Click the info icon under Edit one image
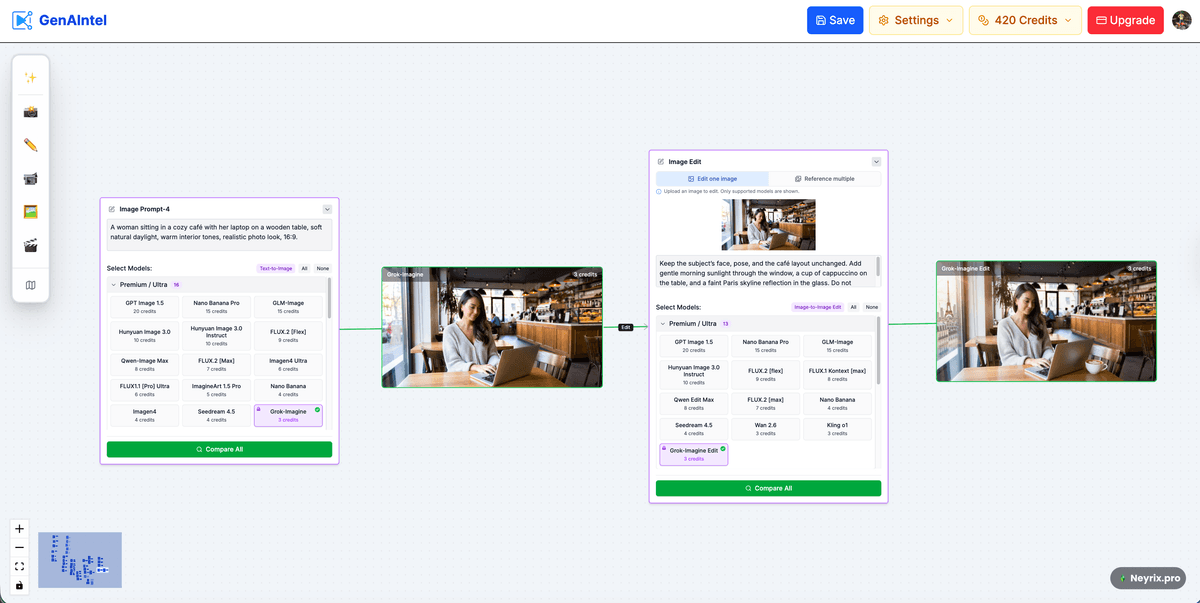 [659, 191]
